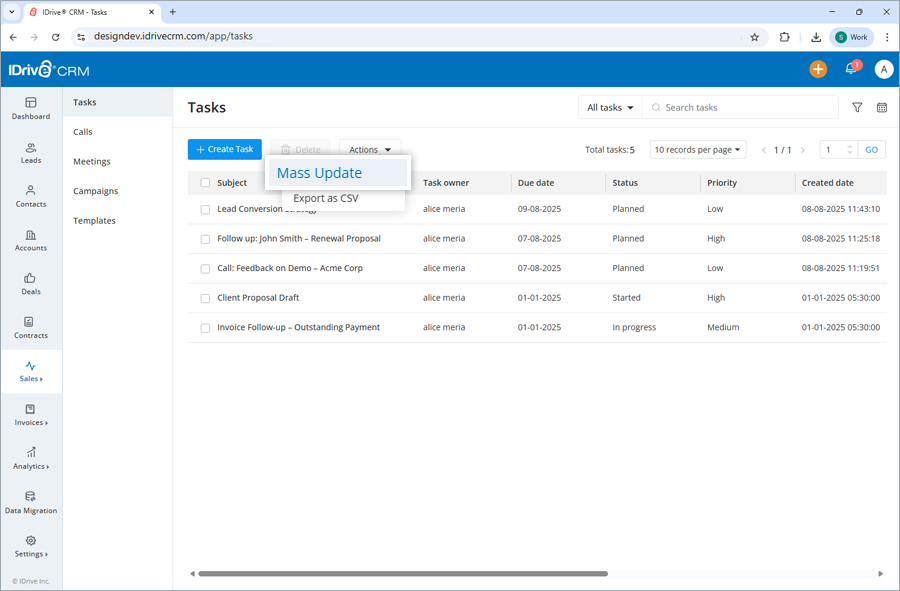Toggle the select-all tasks checkbox
Image resolution: width=900 pixels, height=591 pixels.
coord(205,183)
